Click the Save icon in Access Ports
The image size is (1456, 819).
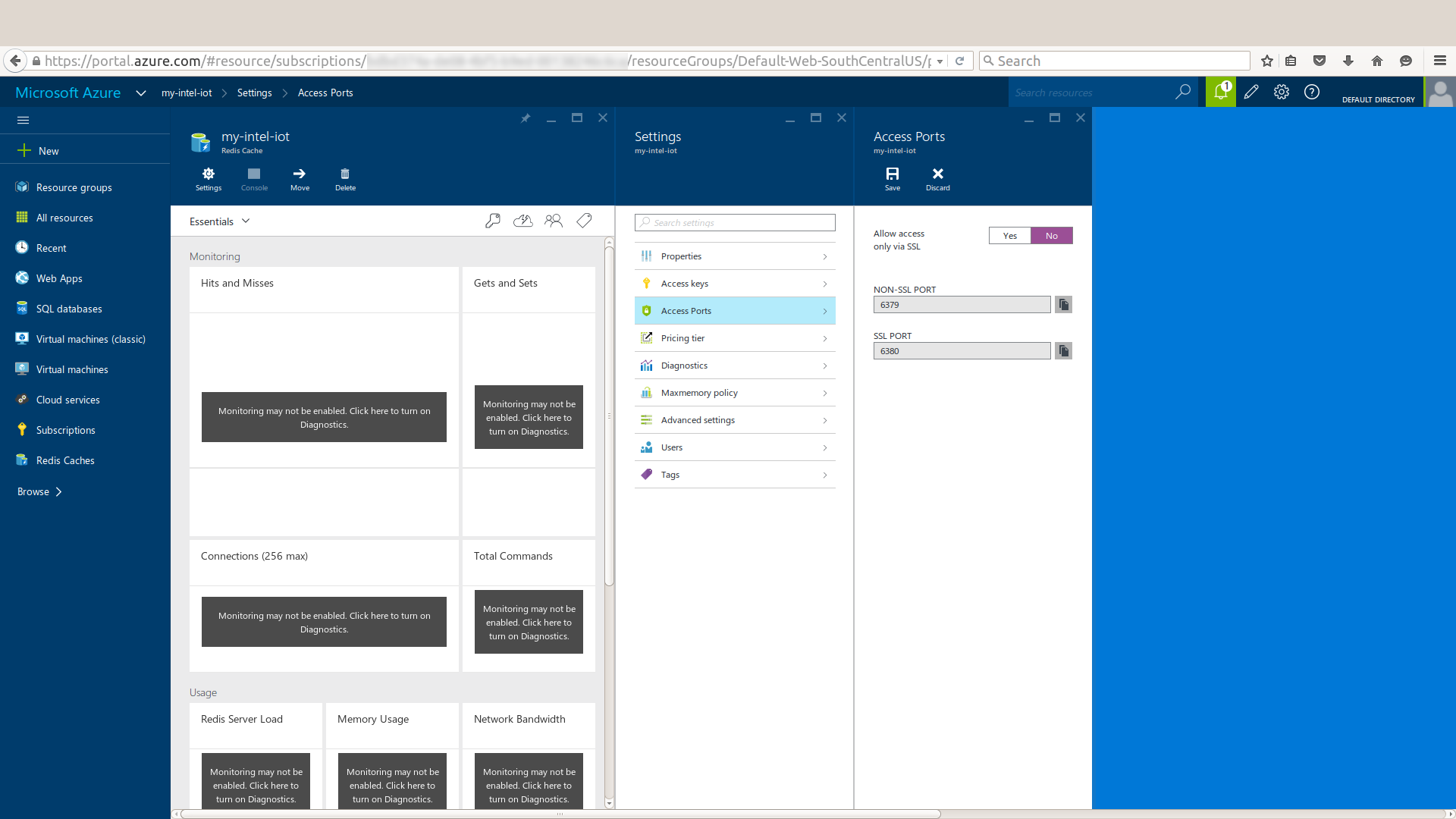point(893,178)
